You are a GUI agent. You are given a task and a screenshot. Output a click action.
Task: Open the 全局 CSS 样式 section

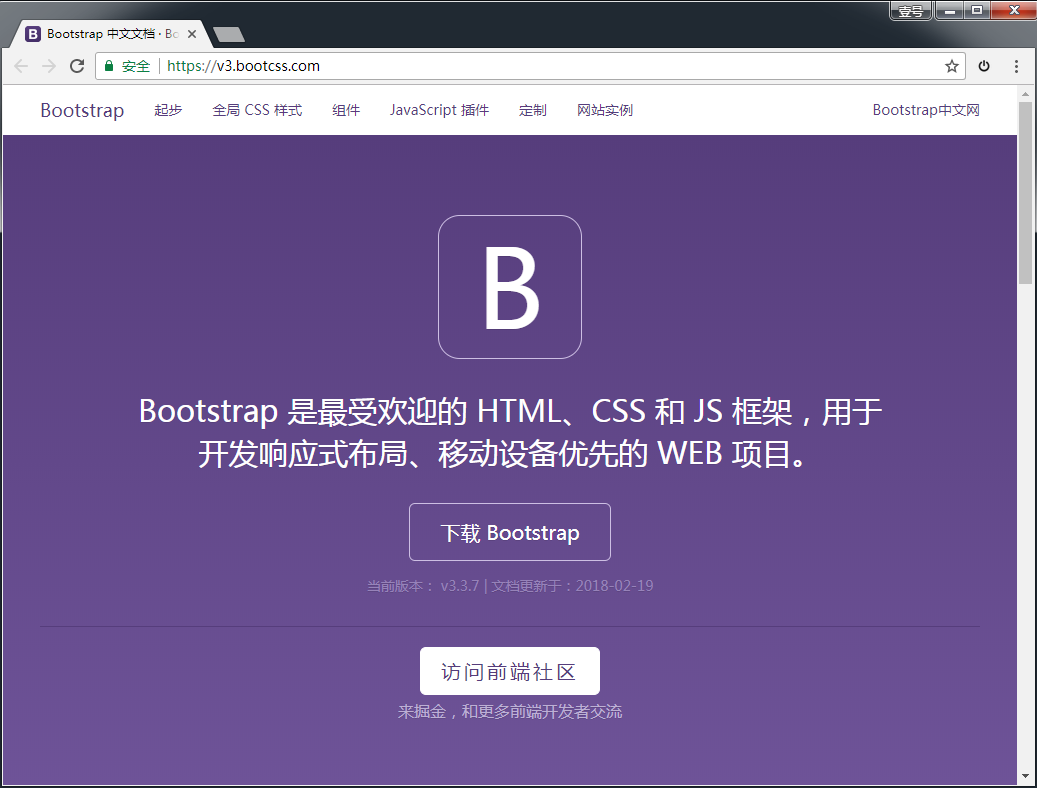(x=257, y=110)
